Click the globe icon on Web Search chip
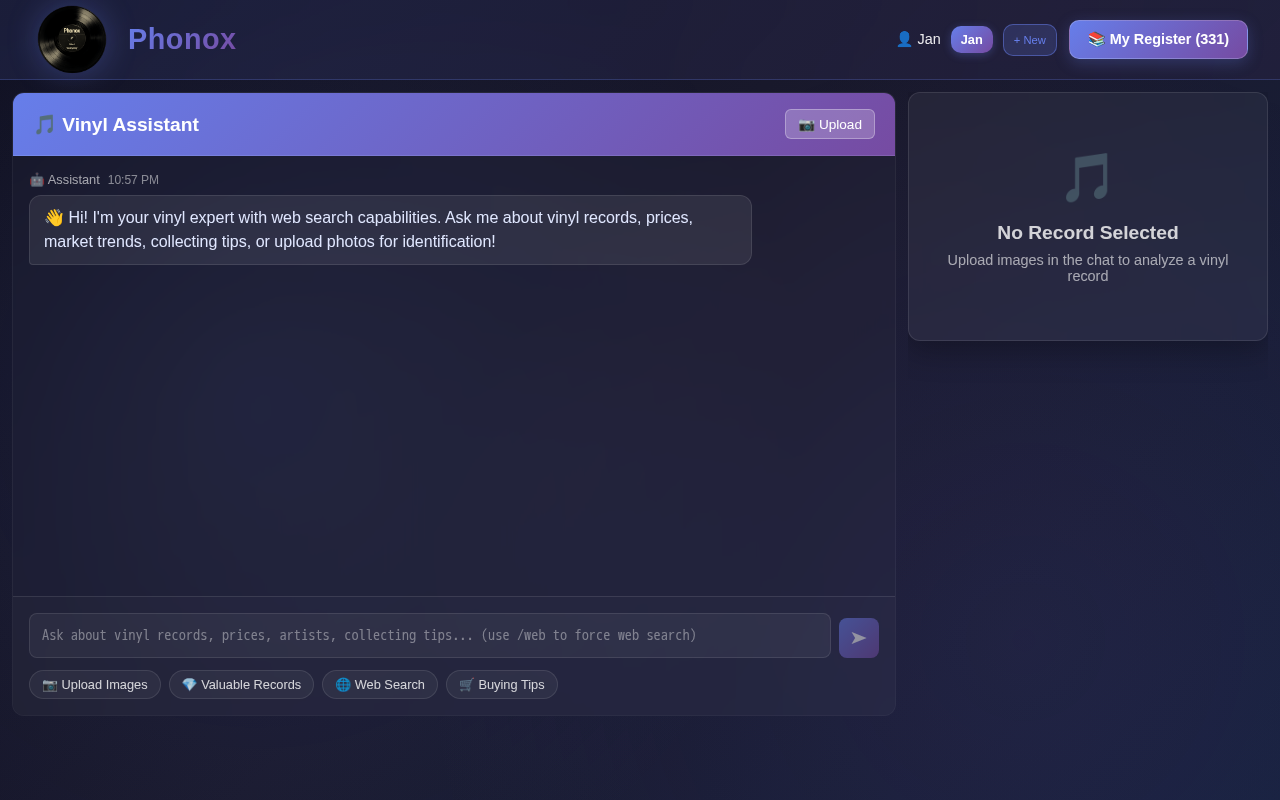 tap(344, 684)
